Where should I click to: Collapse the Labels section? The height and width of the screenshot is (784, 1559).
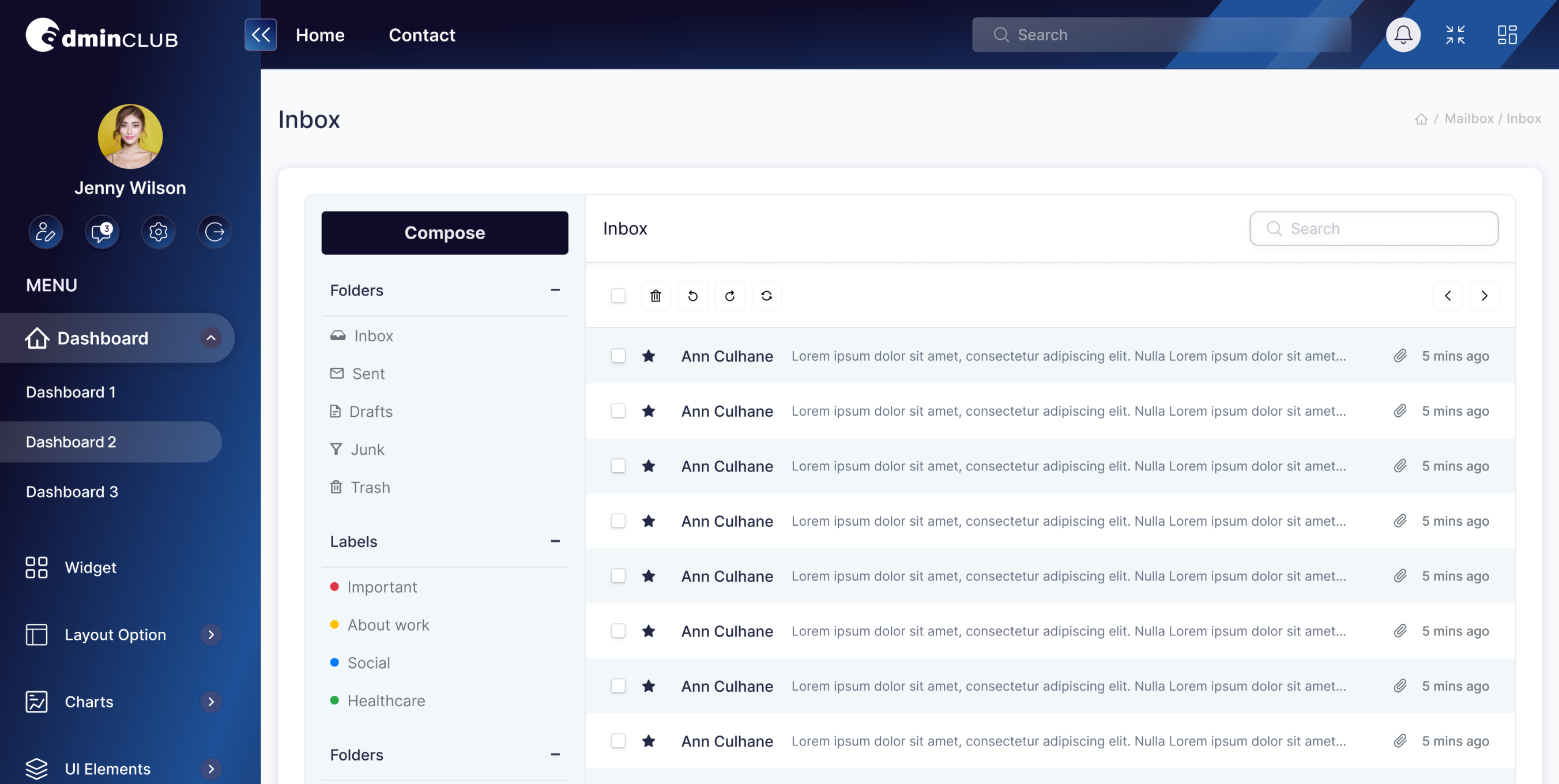(x=556, y=541)
